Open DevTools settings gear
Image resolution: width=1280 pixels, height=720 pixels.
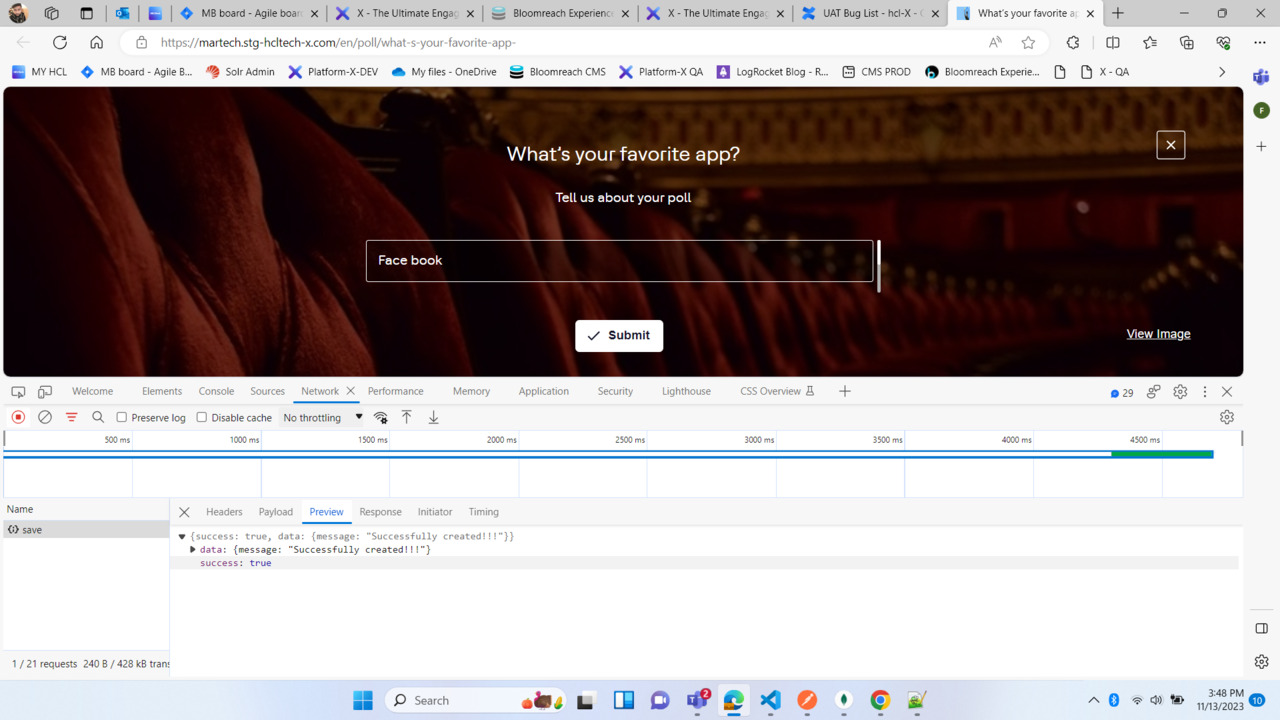1180,391
